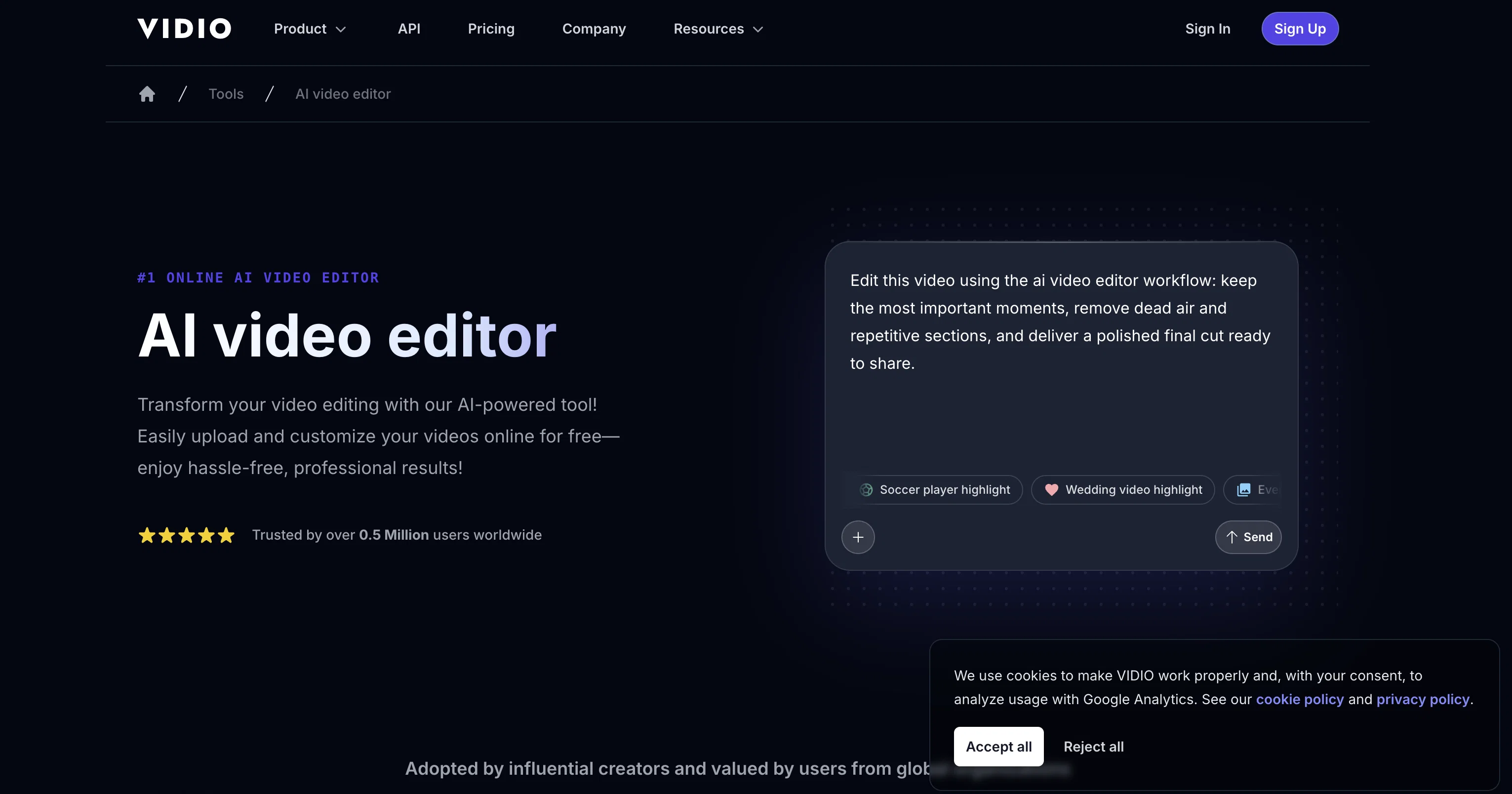Go to Pricing
Image resolution: width=1512 pixels, height=794 pixels.
[491, 29]
